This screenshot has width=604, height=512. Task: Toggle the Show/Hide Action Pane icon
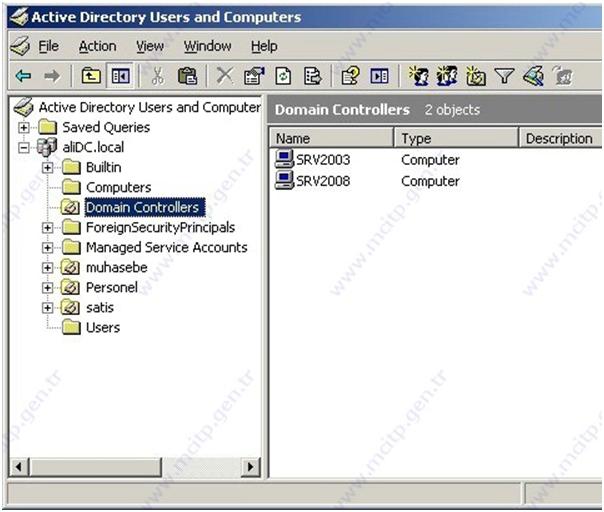coord(379,76)
